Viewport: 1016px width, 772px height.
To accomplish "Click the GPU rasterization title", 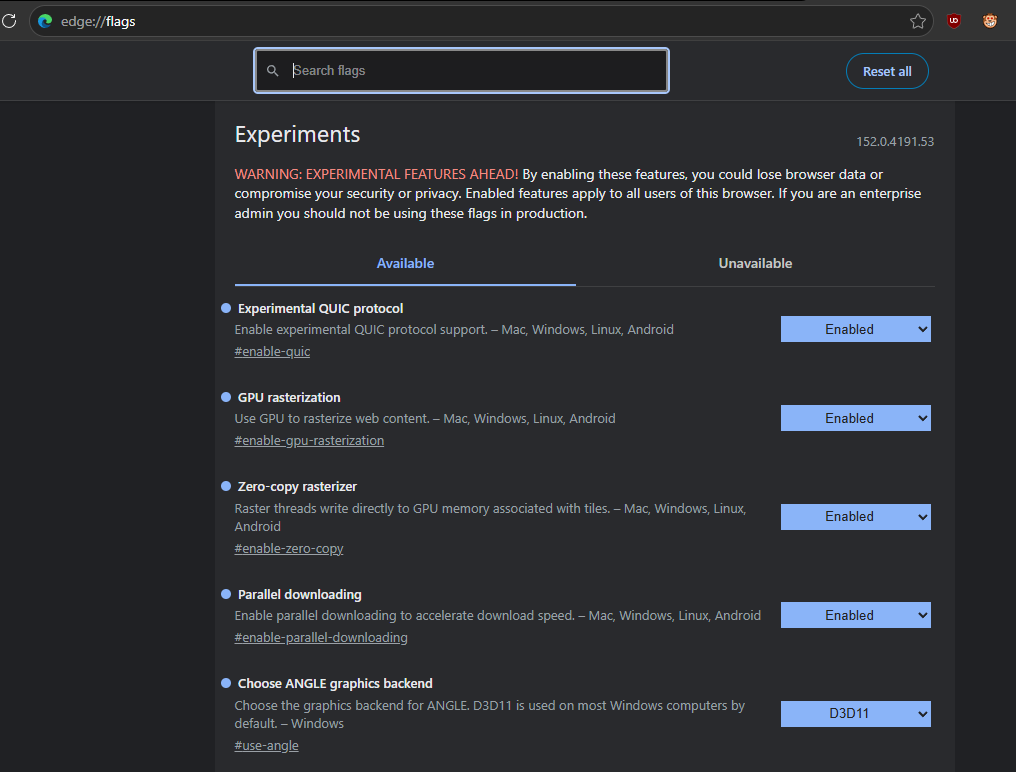I will (289, 397).
